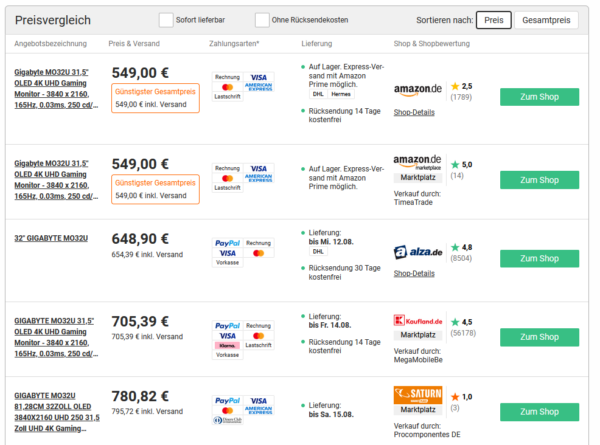Click orange star rating for Saturn seller

click(455, 397)
